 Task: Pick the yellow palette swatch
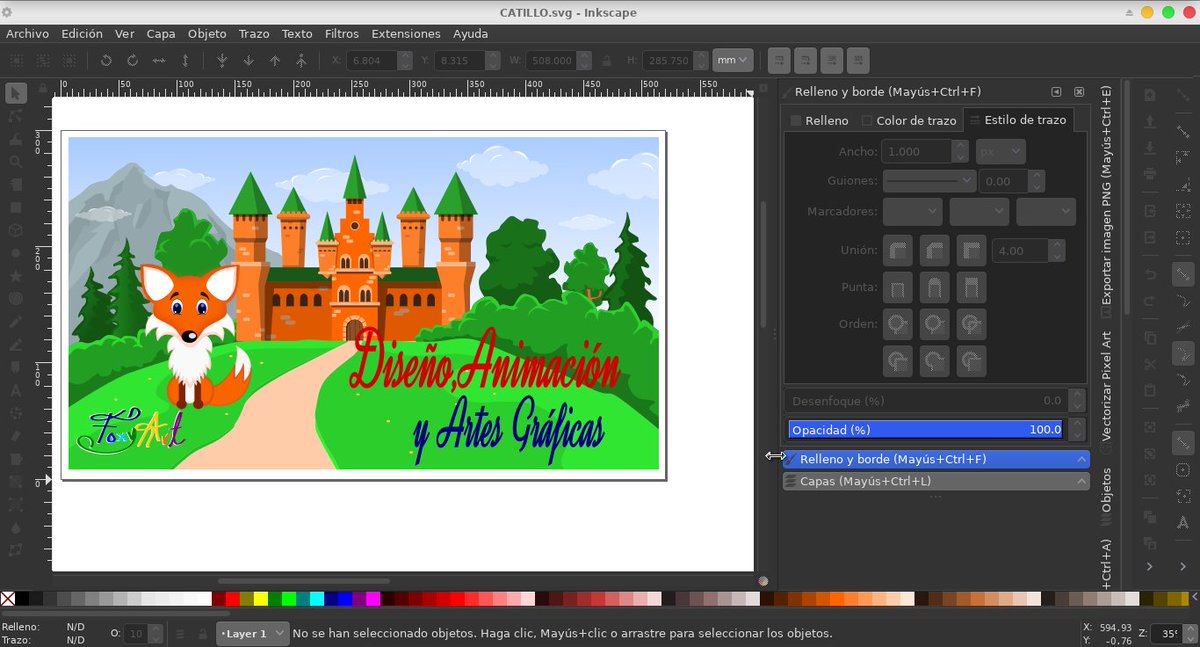click(x=261, y=599)
